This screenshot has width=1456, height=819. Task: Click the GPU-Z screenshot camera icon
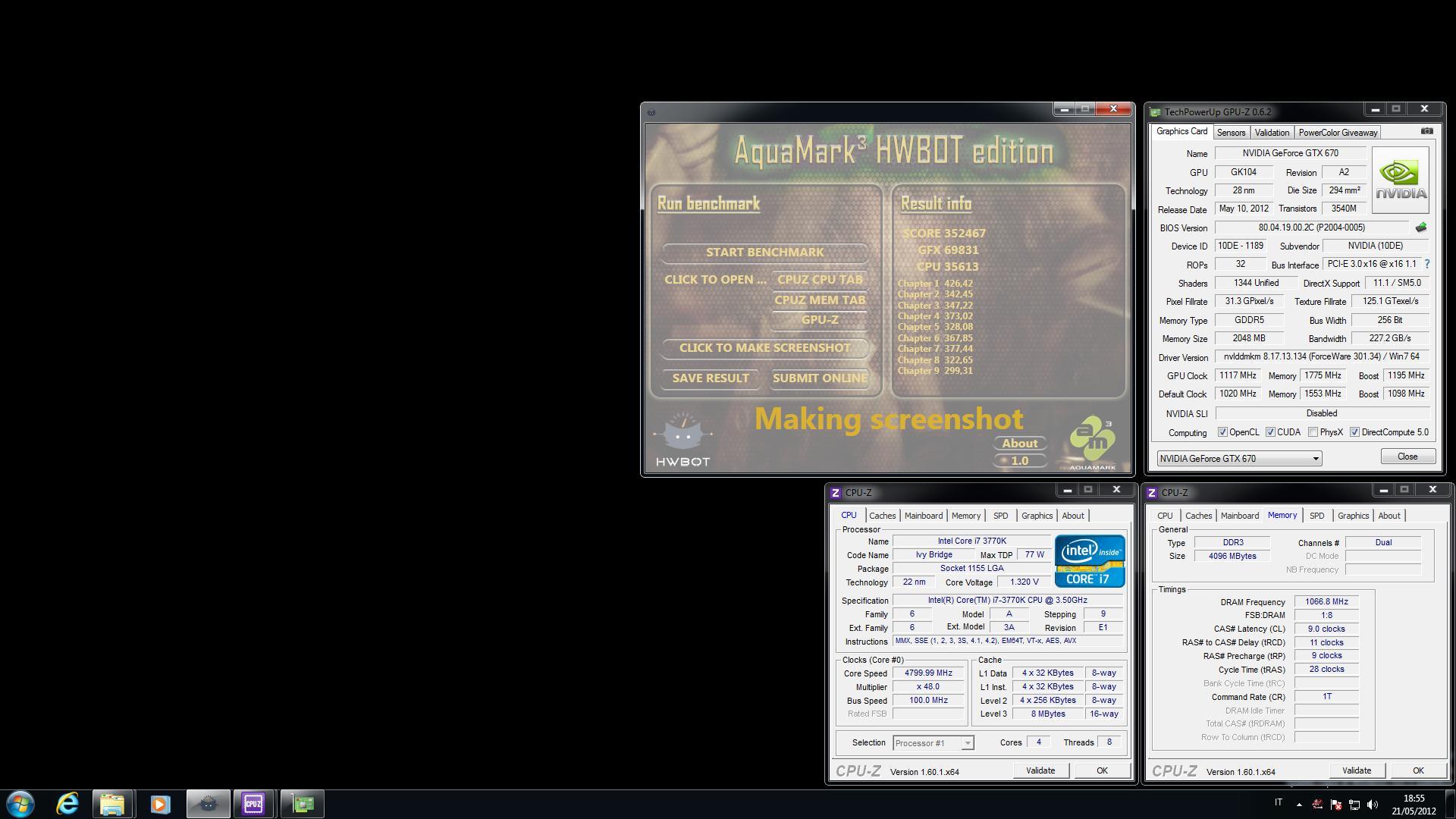(x=1426, y=131)
